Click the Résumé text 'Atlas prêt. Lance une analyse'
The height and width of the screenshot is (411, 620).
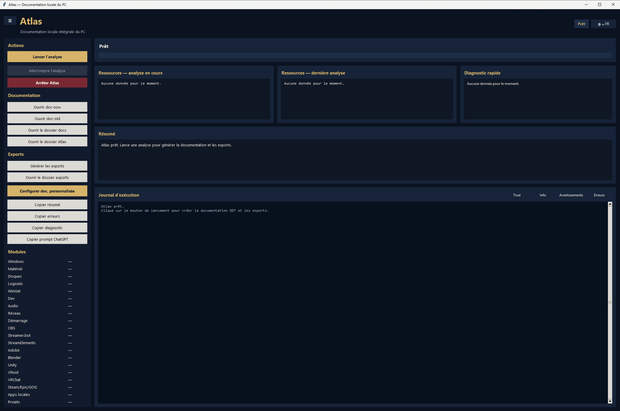[166, 145]
